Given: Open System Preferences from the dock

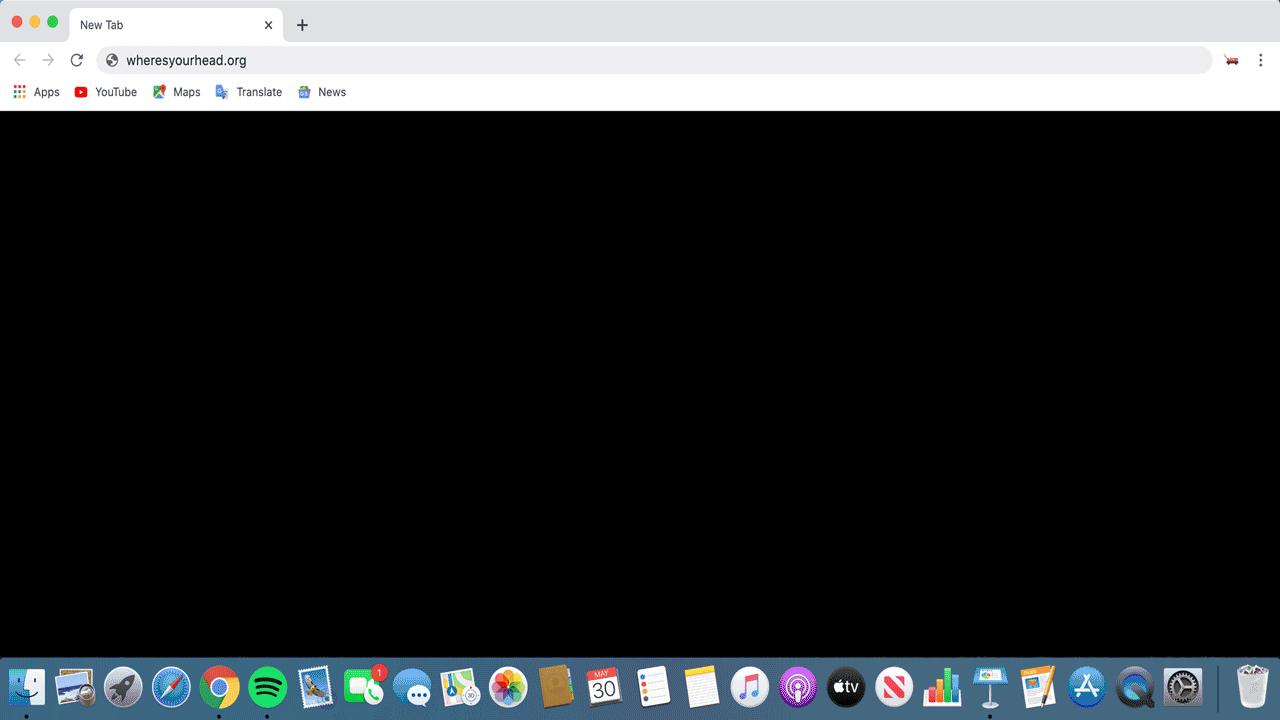Looking at the screenshot, I should coord(1183,687).
